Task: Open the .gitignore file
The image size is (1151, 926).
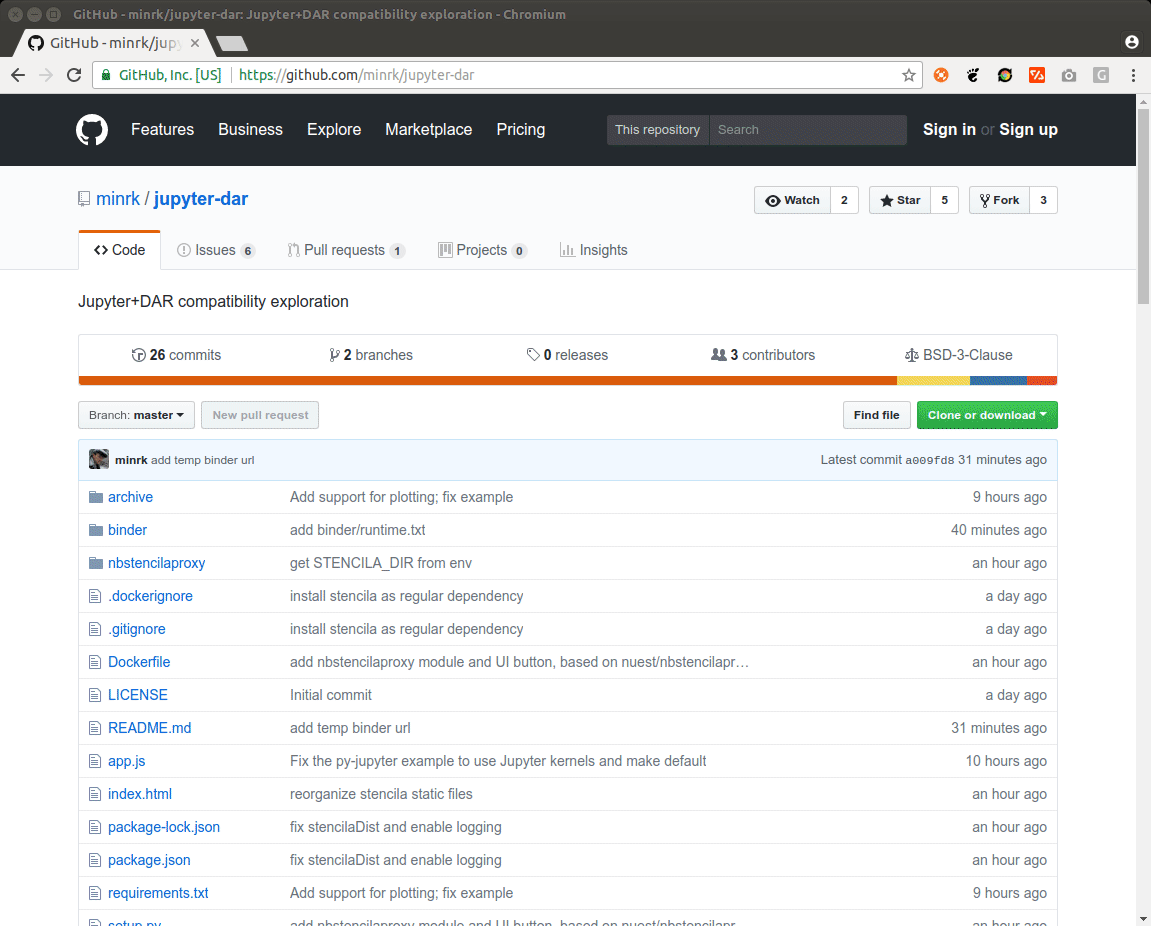Action: click(x=137, y=629)
